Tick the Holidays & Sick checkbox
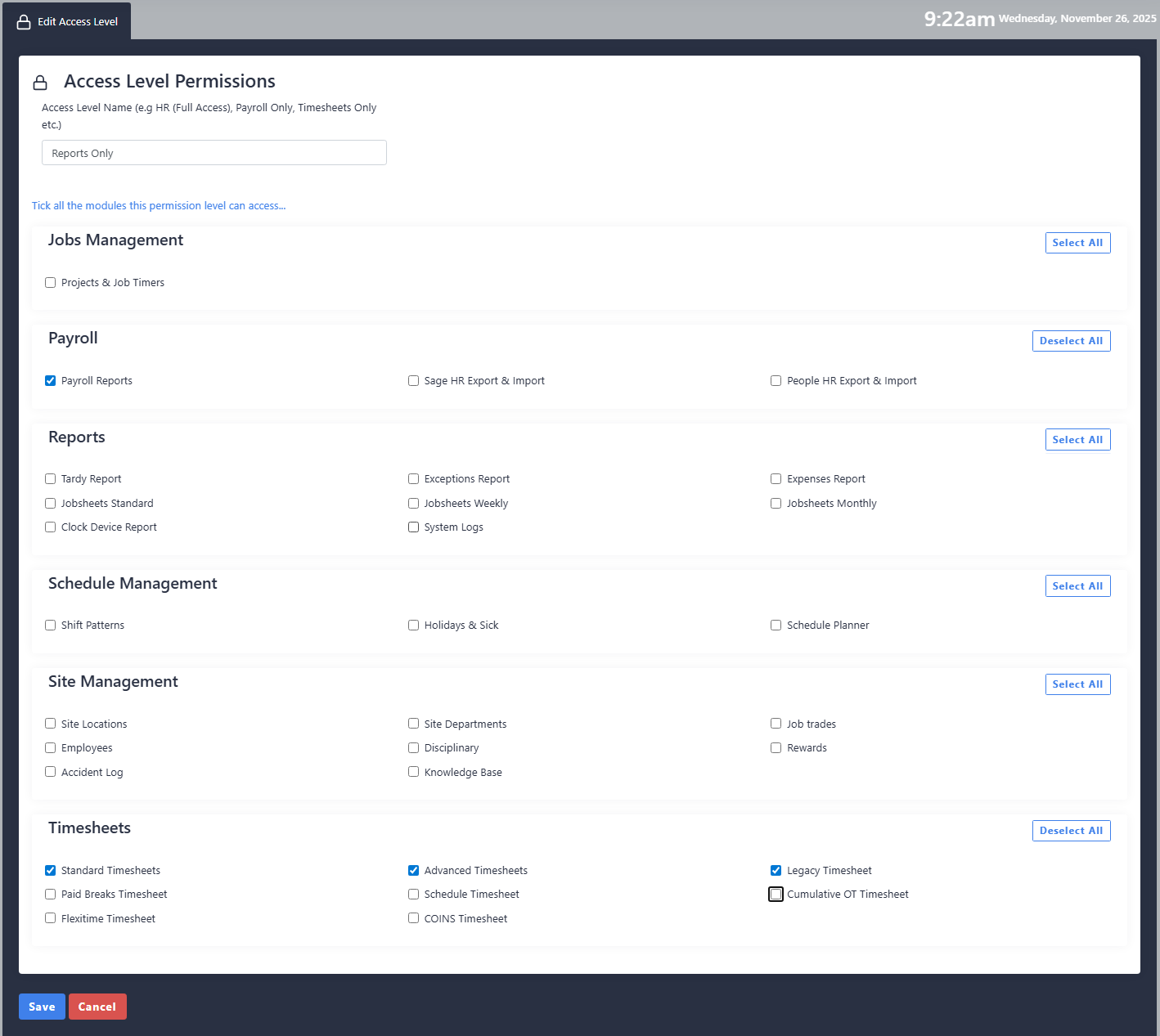Screen dimensions: 1160x1036 tap(414, 626)
